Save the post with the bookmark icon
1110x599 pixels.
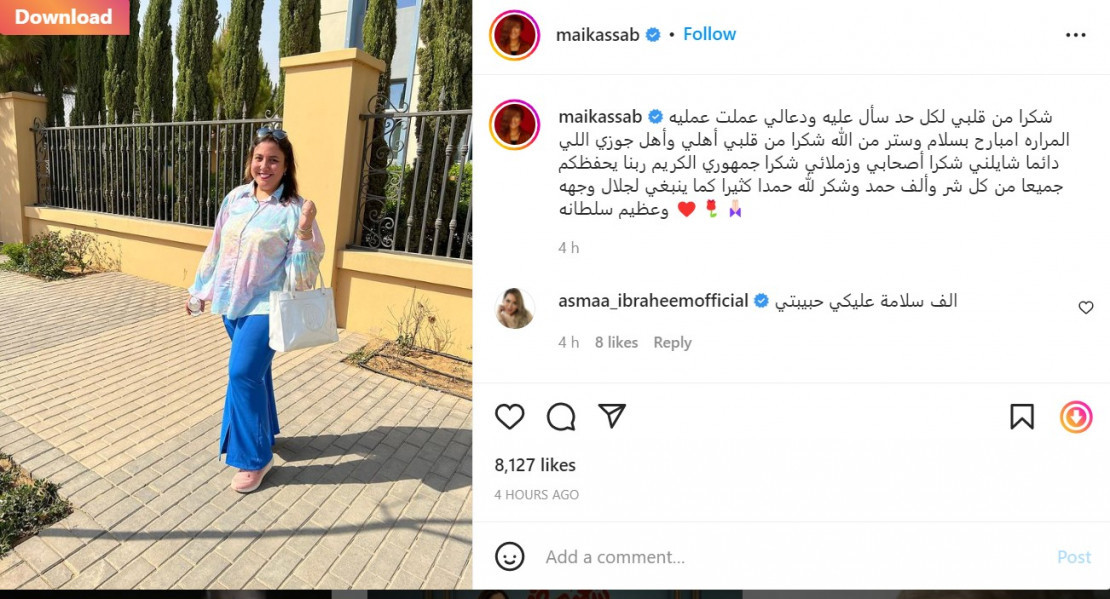pos(1022,416)
